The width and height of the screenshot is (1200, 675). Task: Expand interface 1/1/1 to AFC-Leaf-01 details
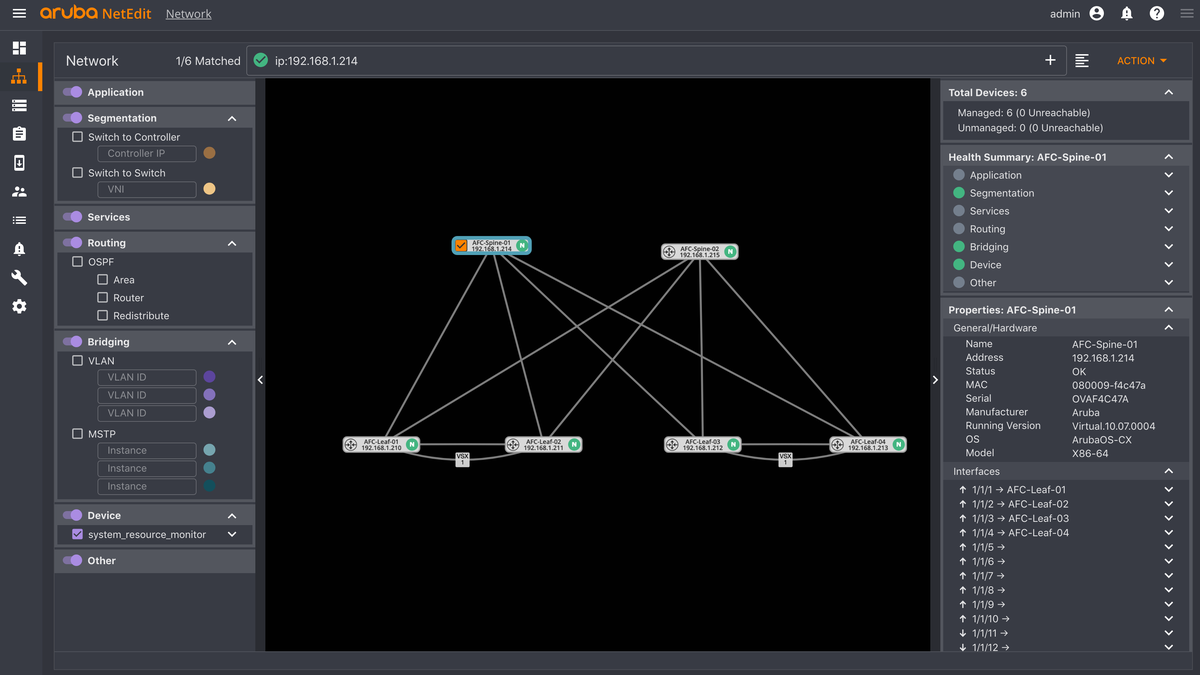1168,489
